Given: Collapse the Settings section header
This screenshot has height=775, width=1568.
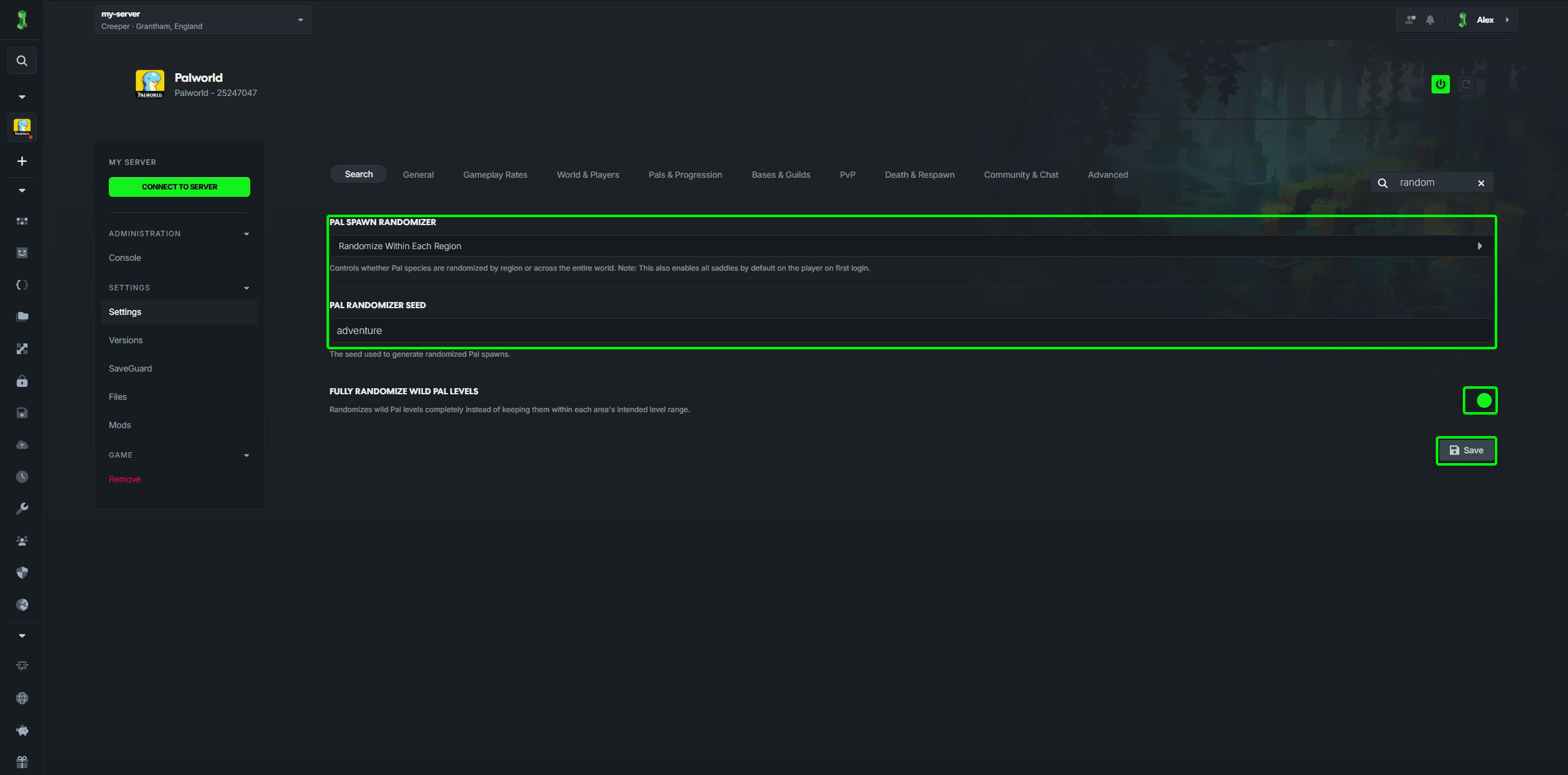Looking at the screenshot, I should 179,288.
